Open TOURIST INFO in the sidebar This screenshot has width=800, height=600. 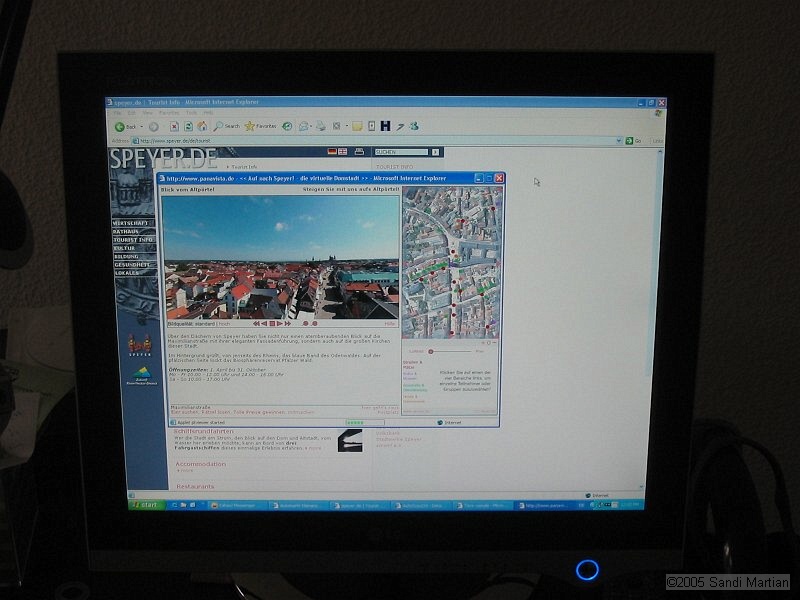pos(133,239)
